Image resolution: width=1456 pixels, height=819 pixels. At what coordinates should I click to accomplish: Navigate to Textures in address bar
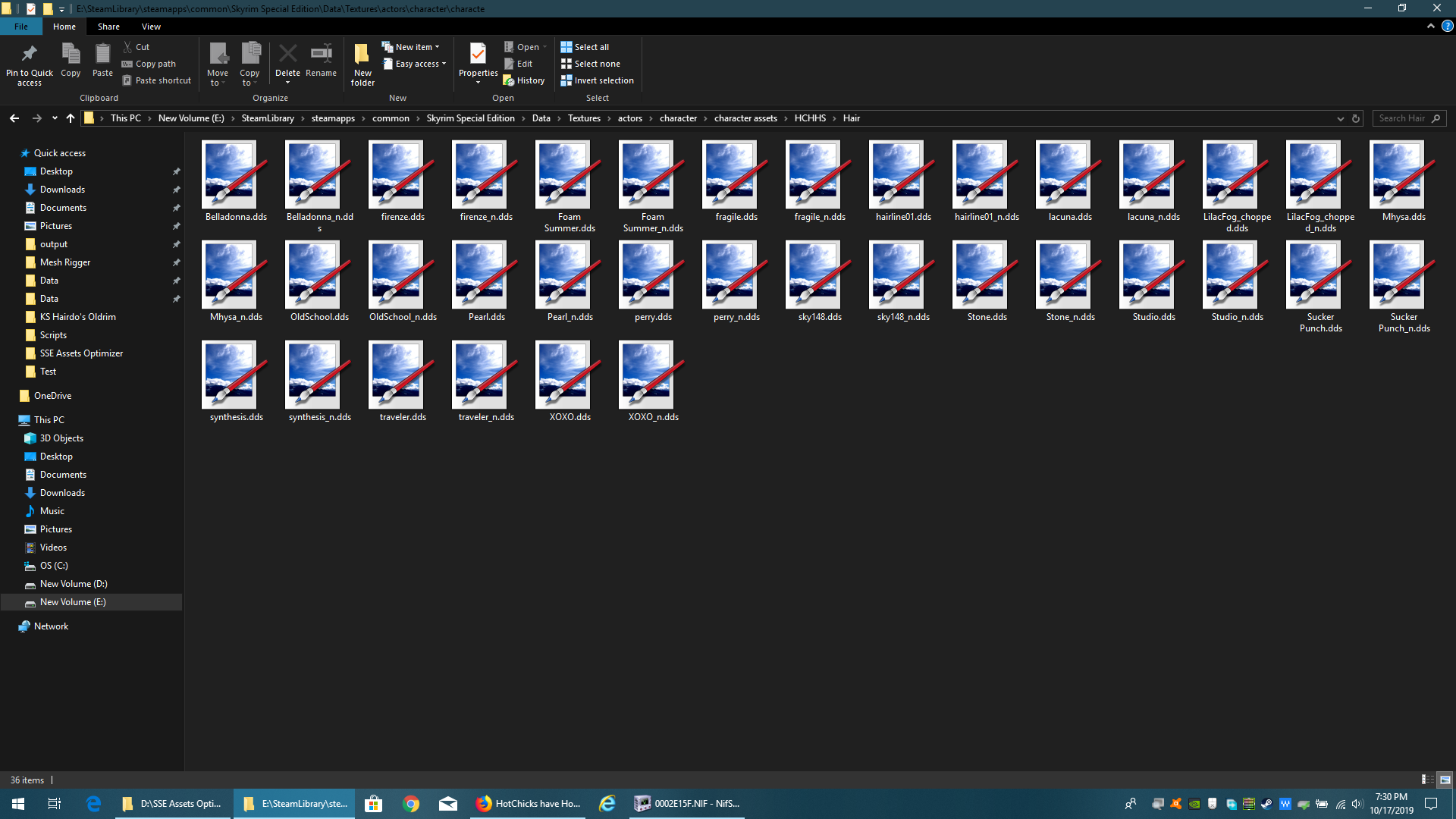coord(584,118)
